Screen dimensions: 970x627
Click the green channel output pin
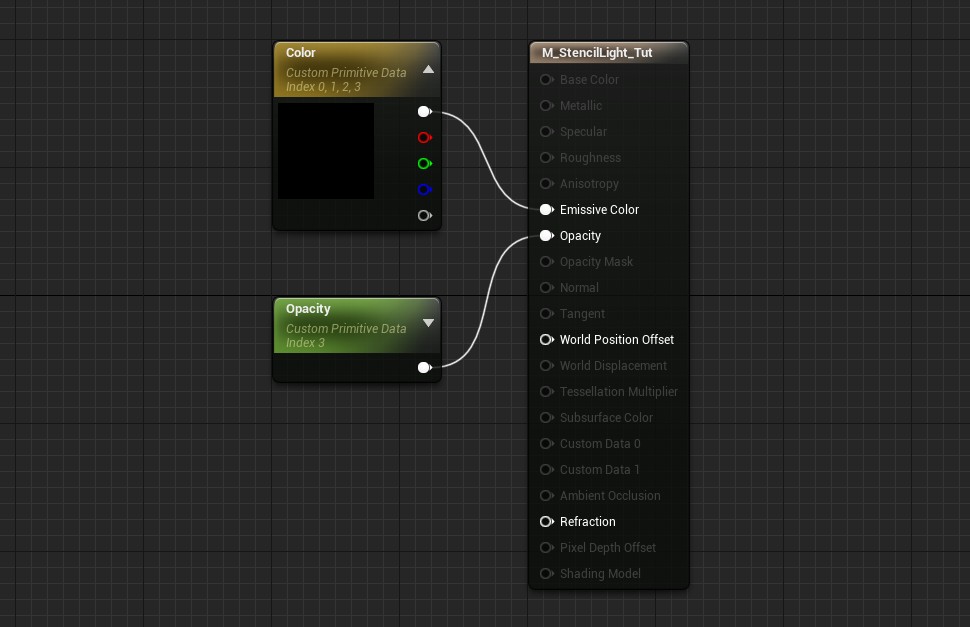pos(424,164)
